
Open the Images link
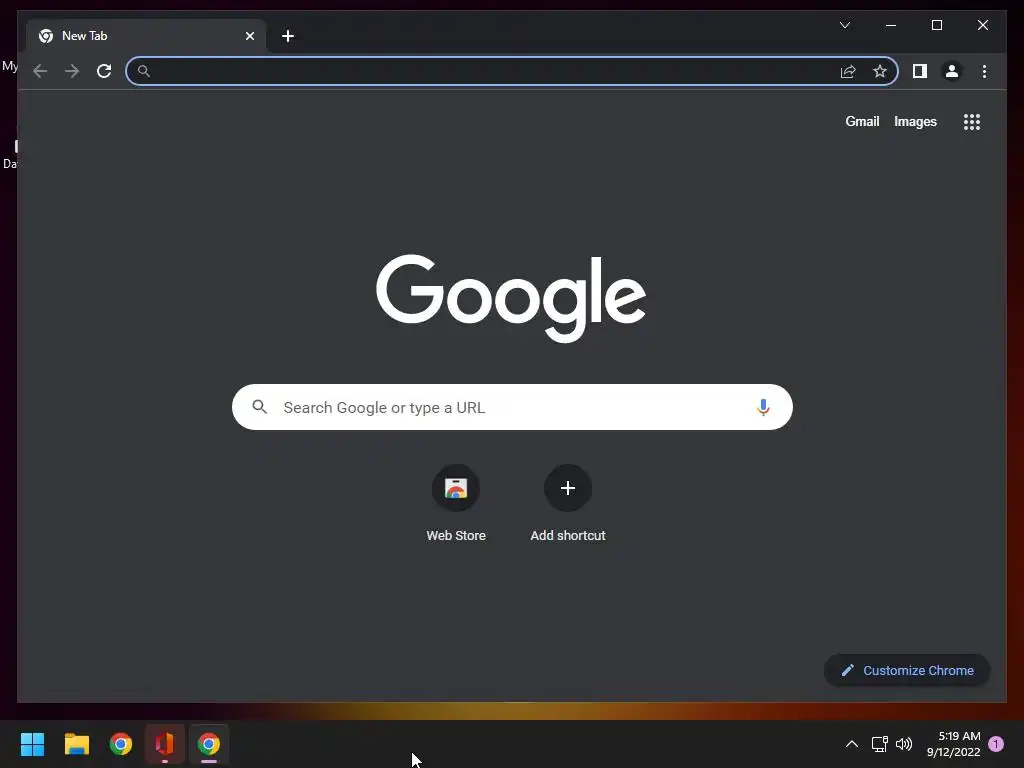coord(915,121)
